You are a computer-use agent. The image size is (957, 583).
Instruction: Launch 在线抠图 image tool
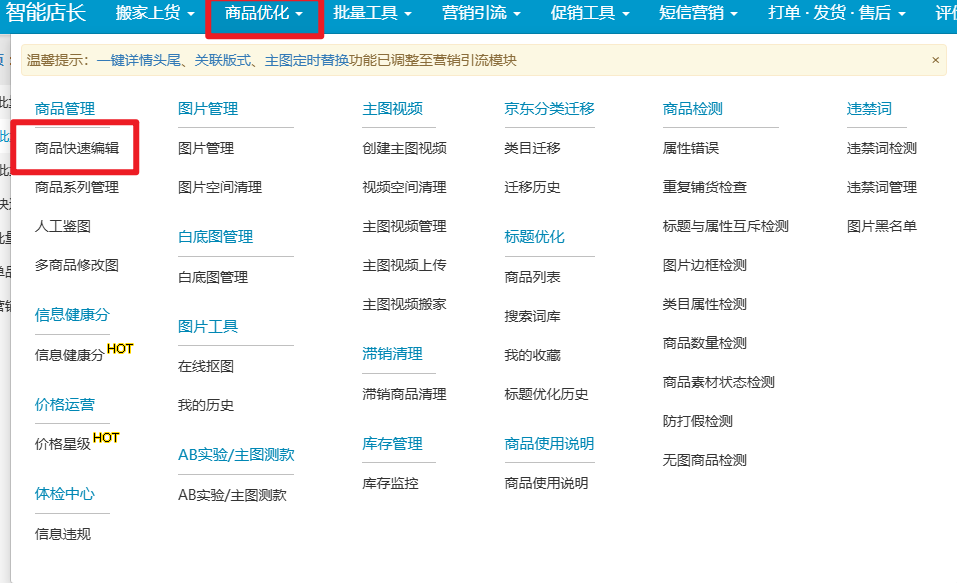point(205,366)
